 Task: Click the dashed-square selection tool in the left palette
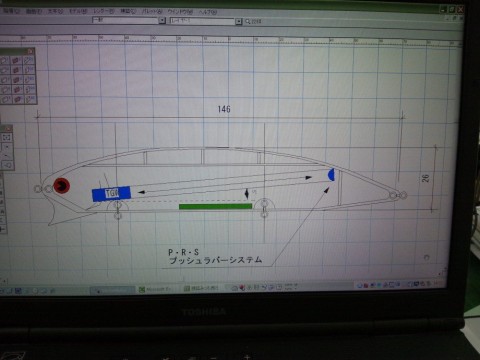[7, 137]
